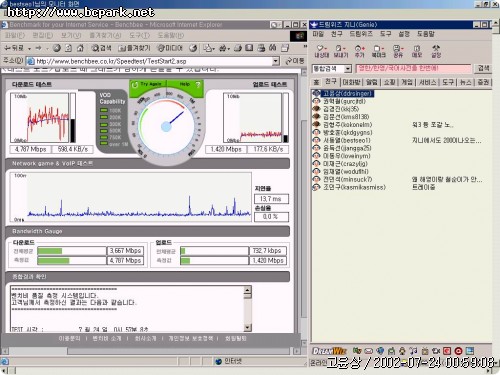Expand the 통합검색 search-type combo box
Image resolution: width=500 pixels, height=375 pixels.
coord(348,69)
